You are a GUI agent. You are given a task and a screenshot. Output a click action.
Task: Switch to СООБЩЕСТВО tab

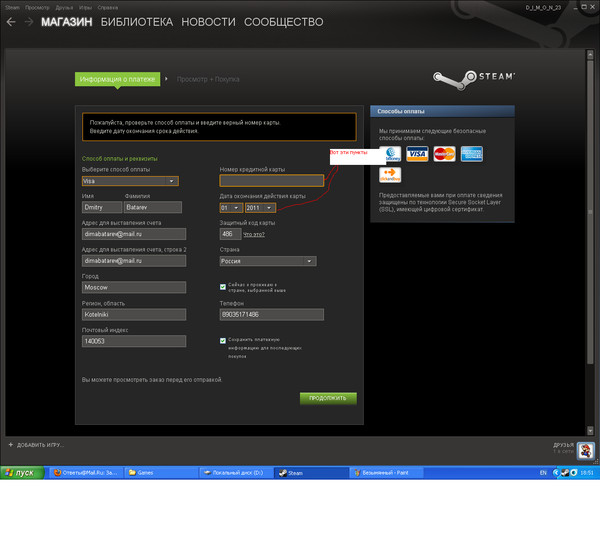[x=284, y=22]
